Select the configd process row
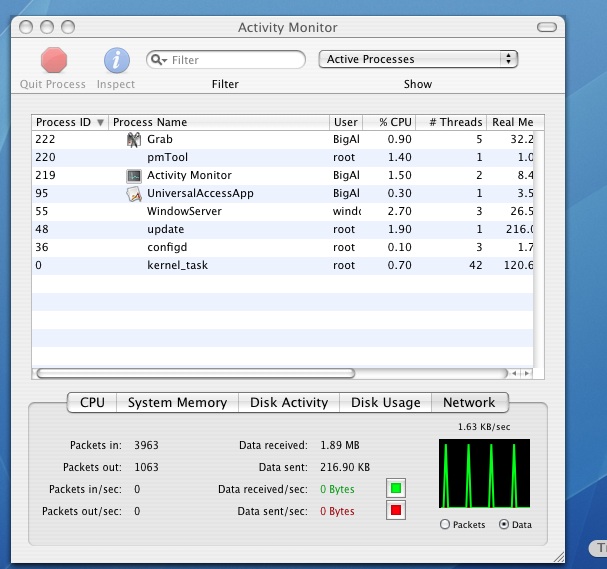Image resolution: width=607 pixels, height=569 pixels. point(283,248)
